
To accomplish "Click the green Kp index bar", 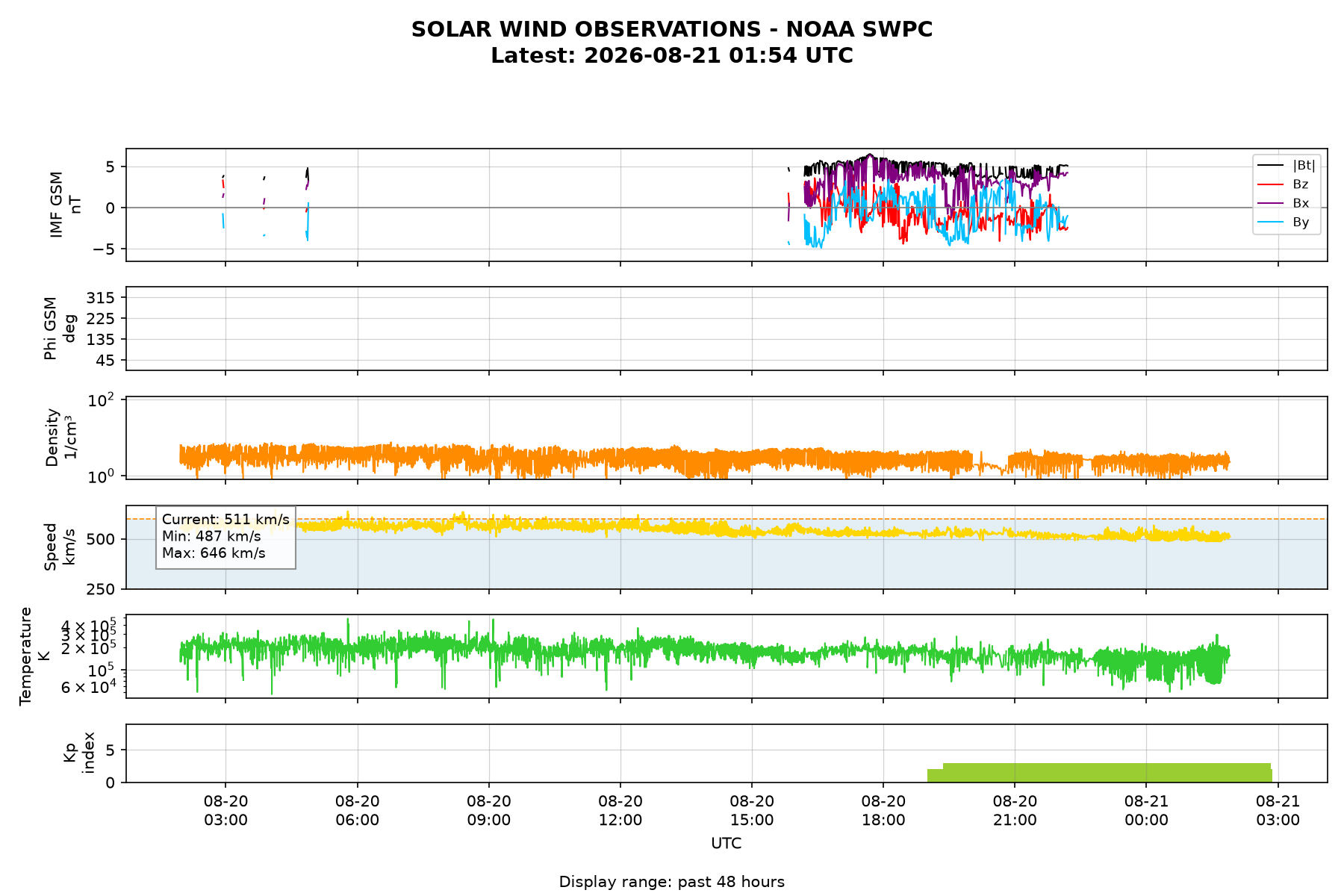I will tap(1100, 773).
